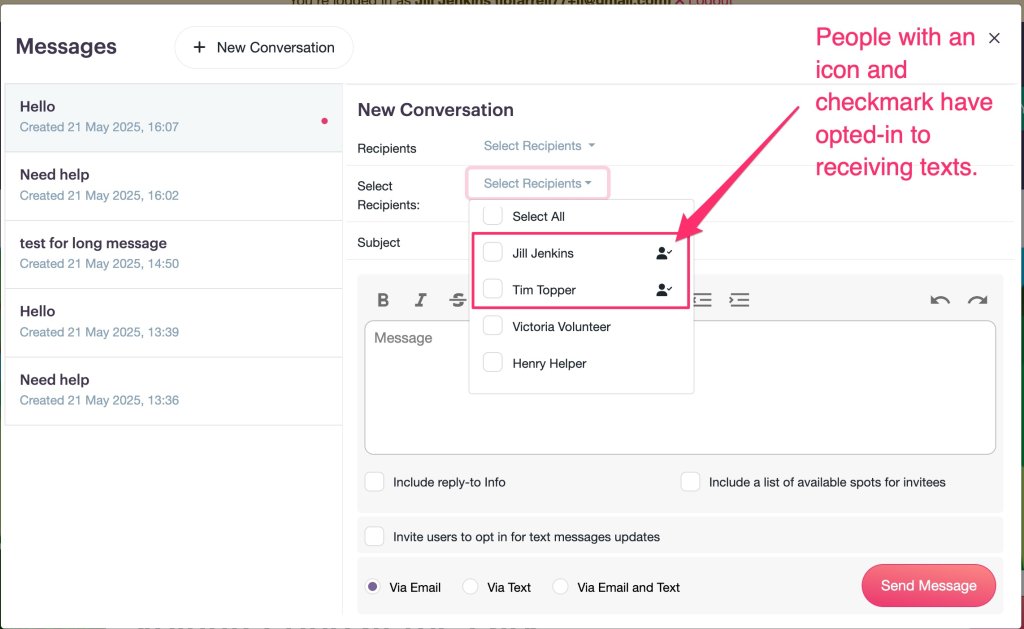Open the top Recipients dropdown
1024x629 pixels.
pyautogui.click(x=539, y=146)
